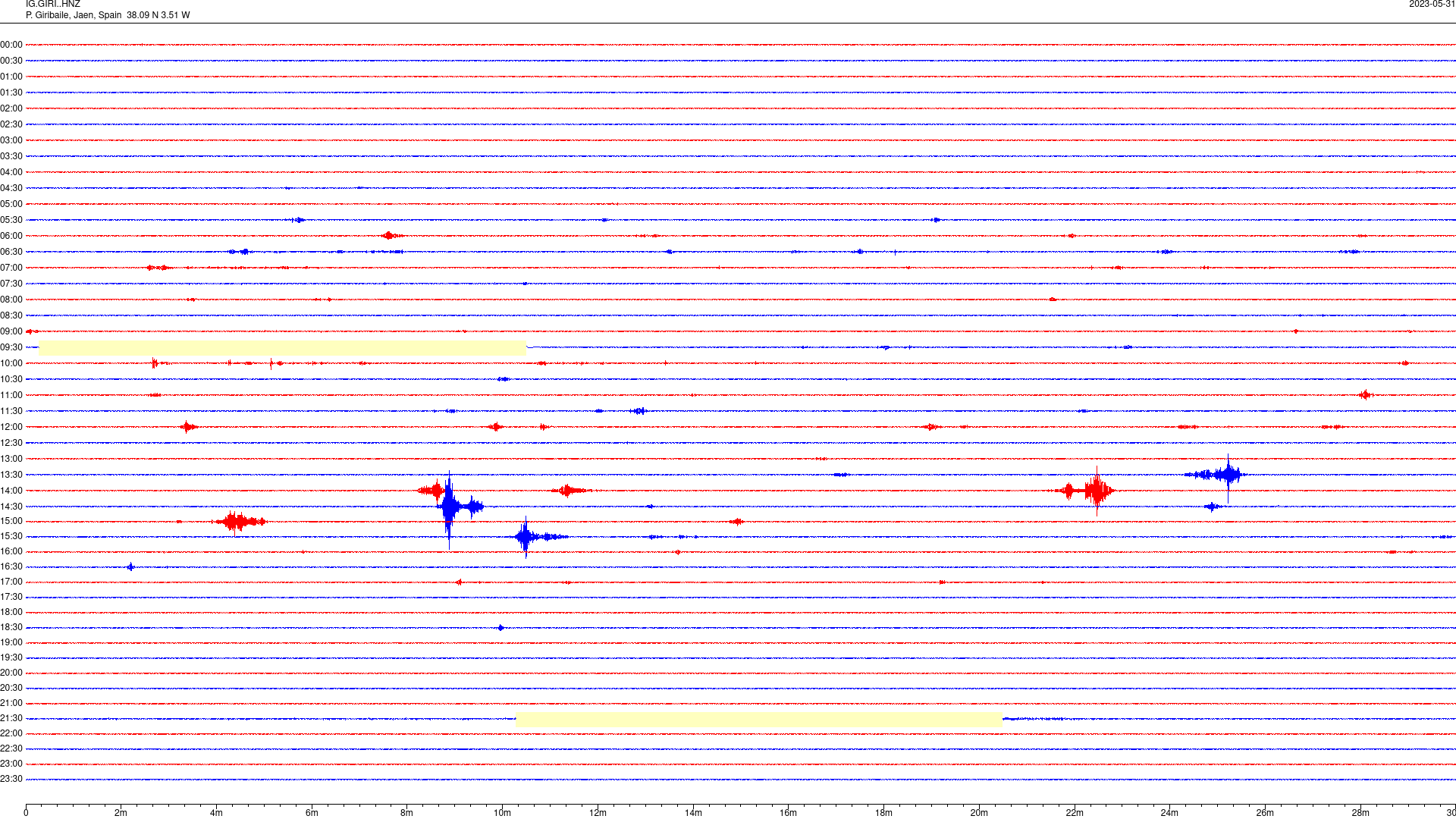Image resolution: width=1456 pixels, height=819 pixels.
Task: Click the 20m tick label on time axis
Action: (979, 813)
